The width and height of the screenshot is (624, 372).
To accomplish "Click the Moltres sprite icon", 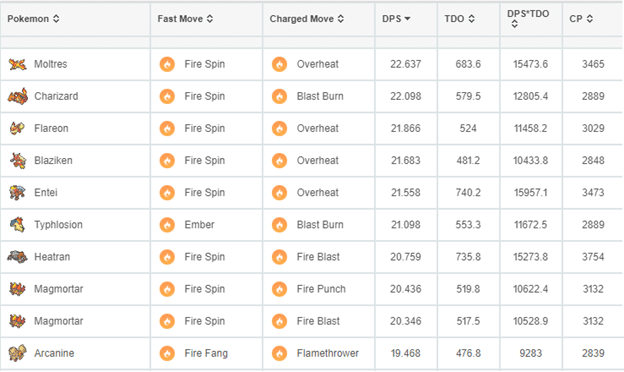I will (18, 64).
